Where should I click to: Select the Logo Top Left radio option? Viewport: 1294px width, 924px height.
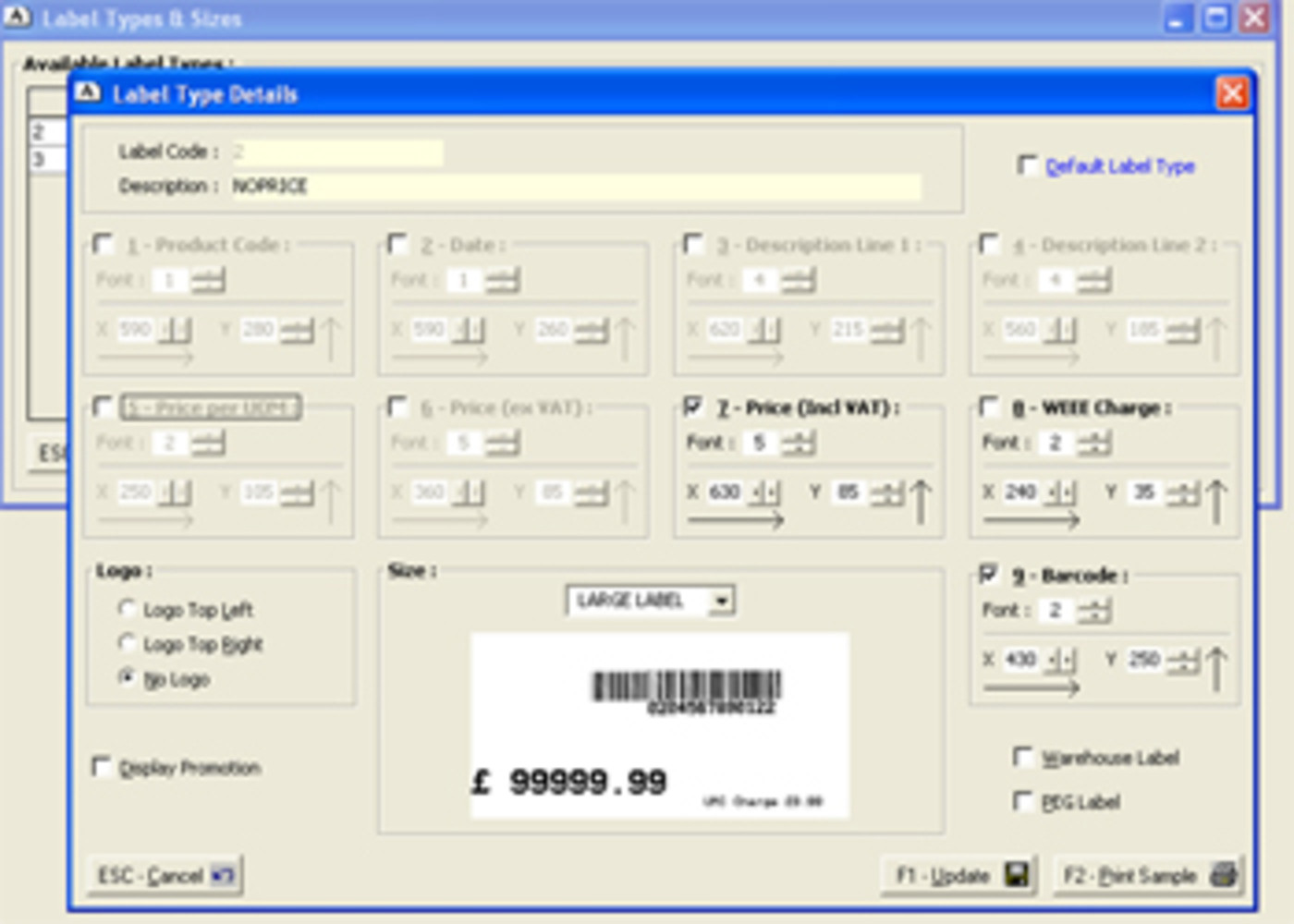click(127, 609)
